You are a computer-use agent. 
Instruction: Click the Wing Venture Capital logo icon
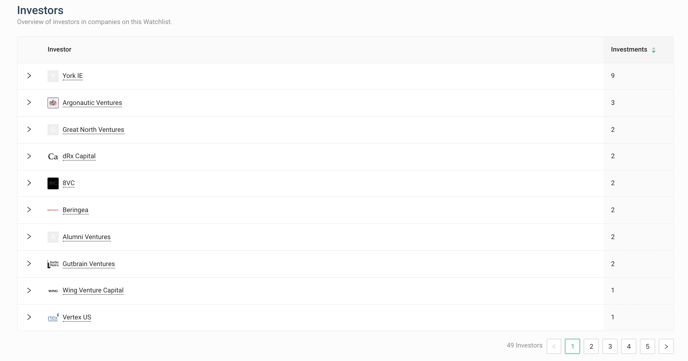click(53, 290)
